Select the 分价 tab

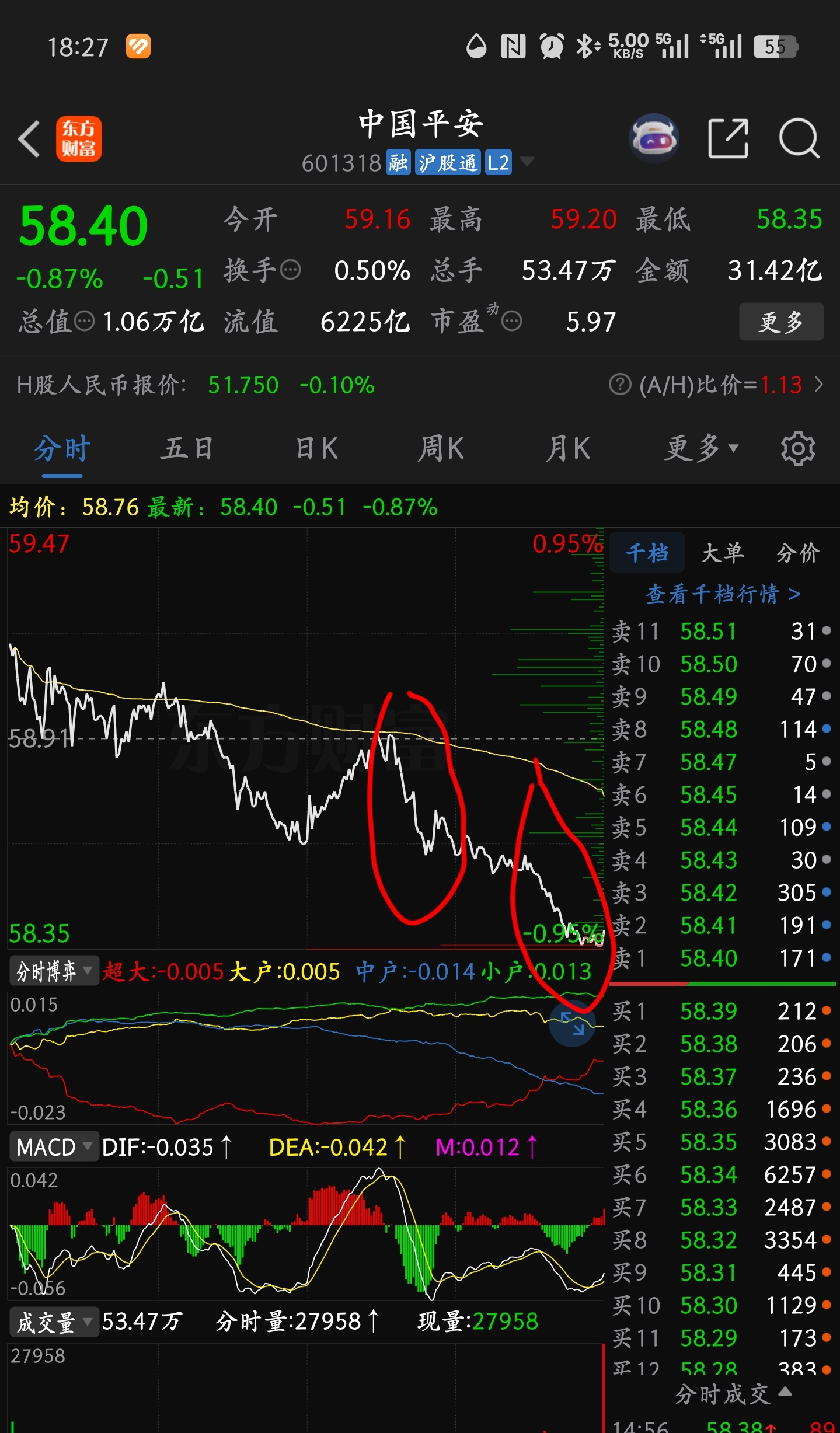click(x=798, y=552)
